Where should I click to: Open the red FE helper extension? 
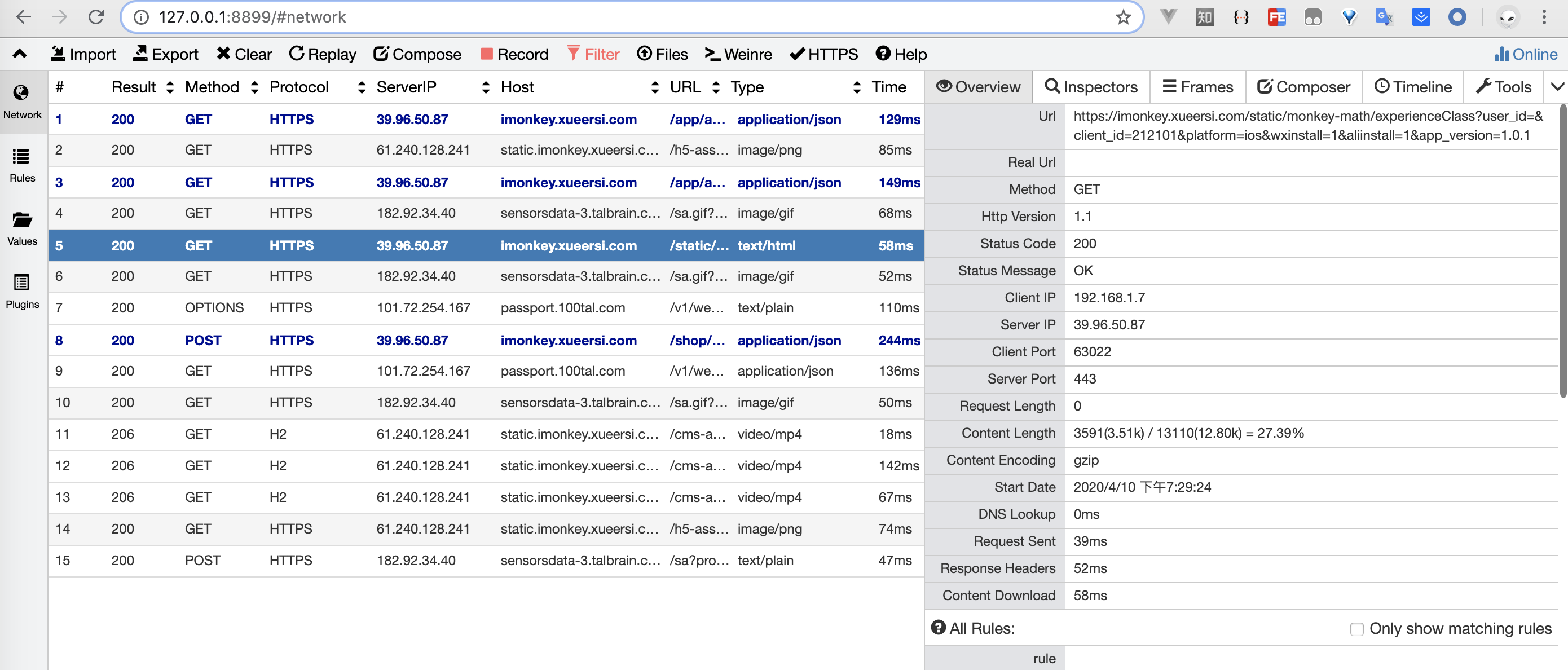pyautogui.click(x=1276, y=17)
